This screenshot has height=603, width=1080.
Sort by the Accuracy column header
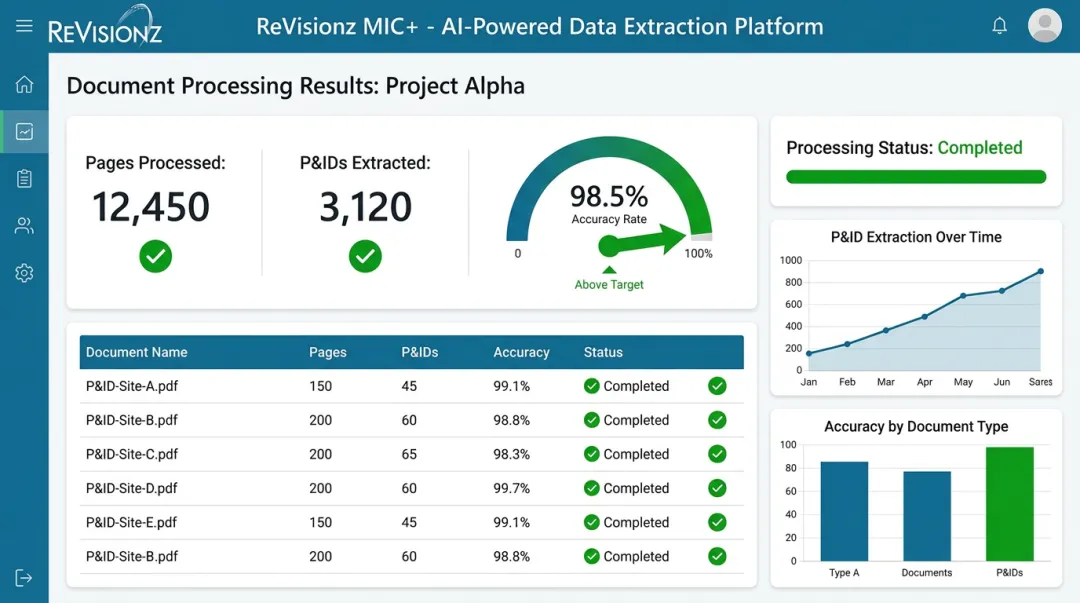coord(521,352)
